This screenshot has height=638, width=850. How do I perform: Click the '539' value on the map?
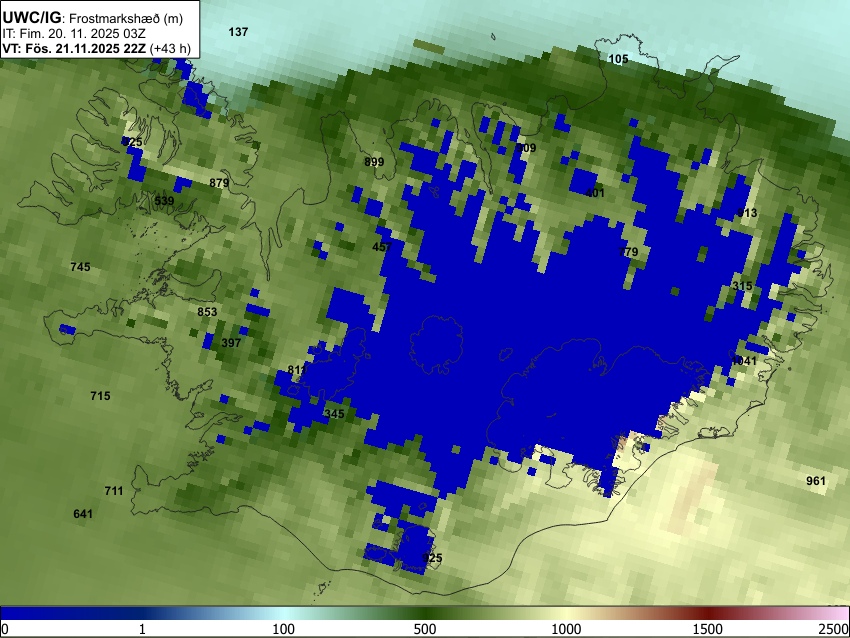coord(164,201)
